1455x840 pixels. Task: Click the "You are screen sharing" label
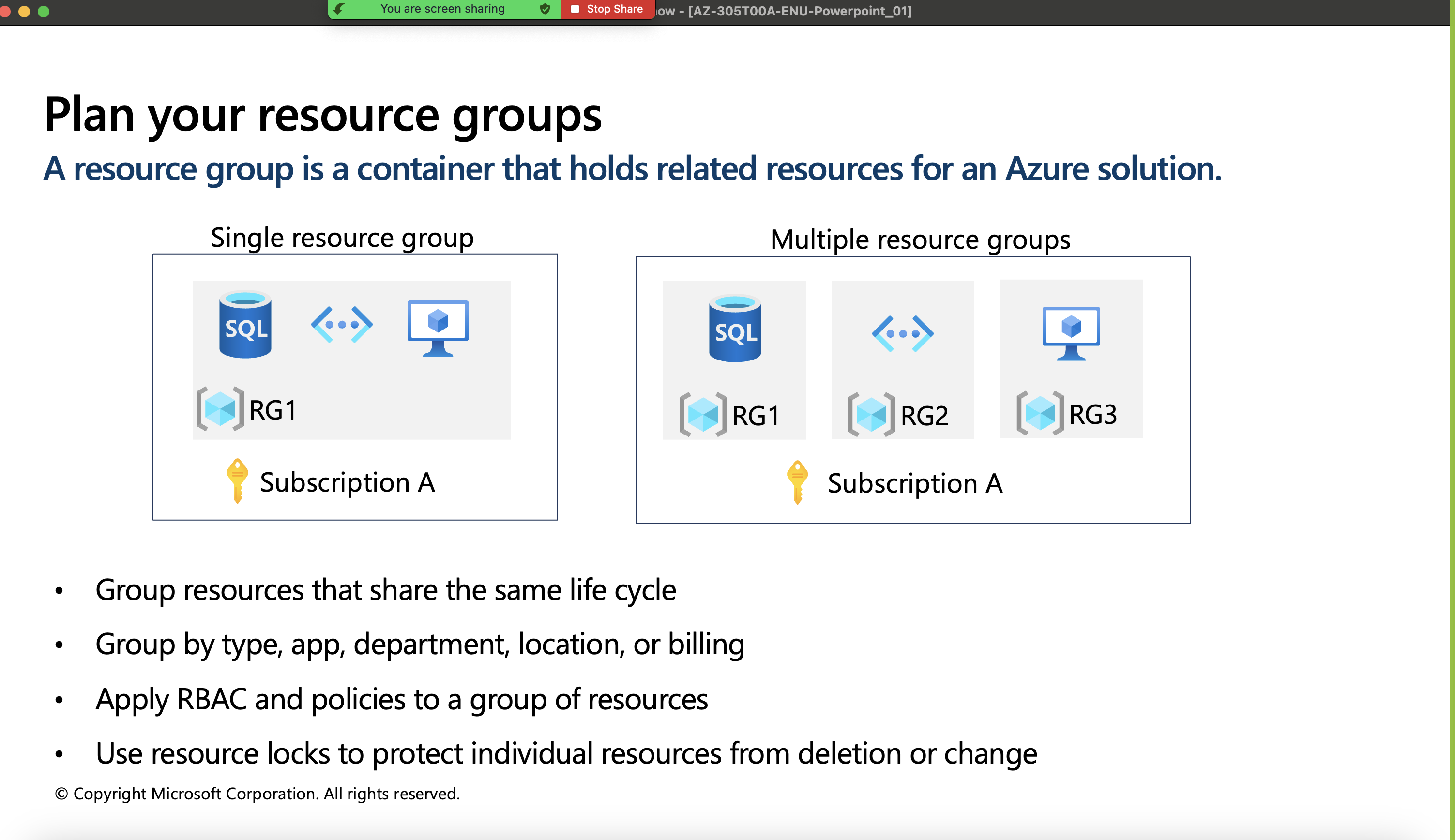442,9
